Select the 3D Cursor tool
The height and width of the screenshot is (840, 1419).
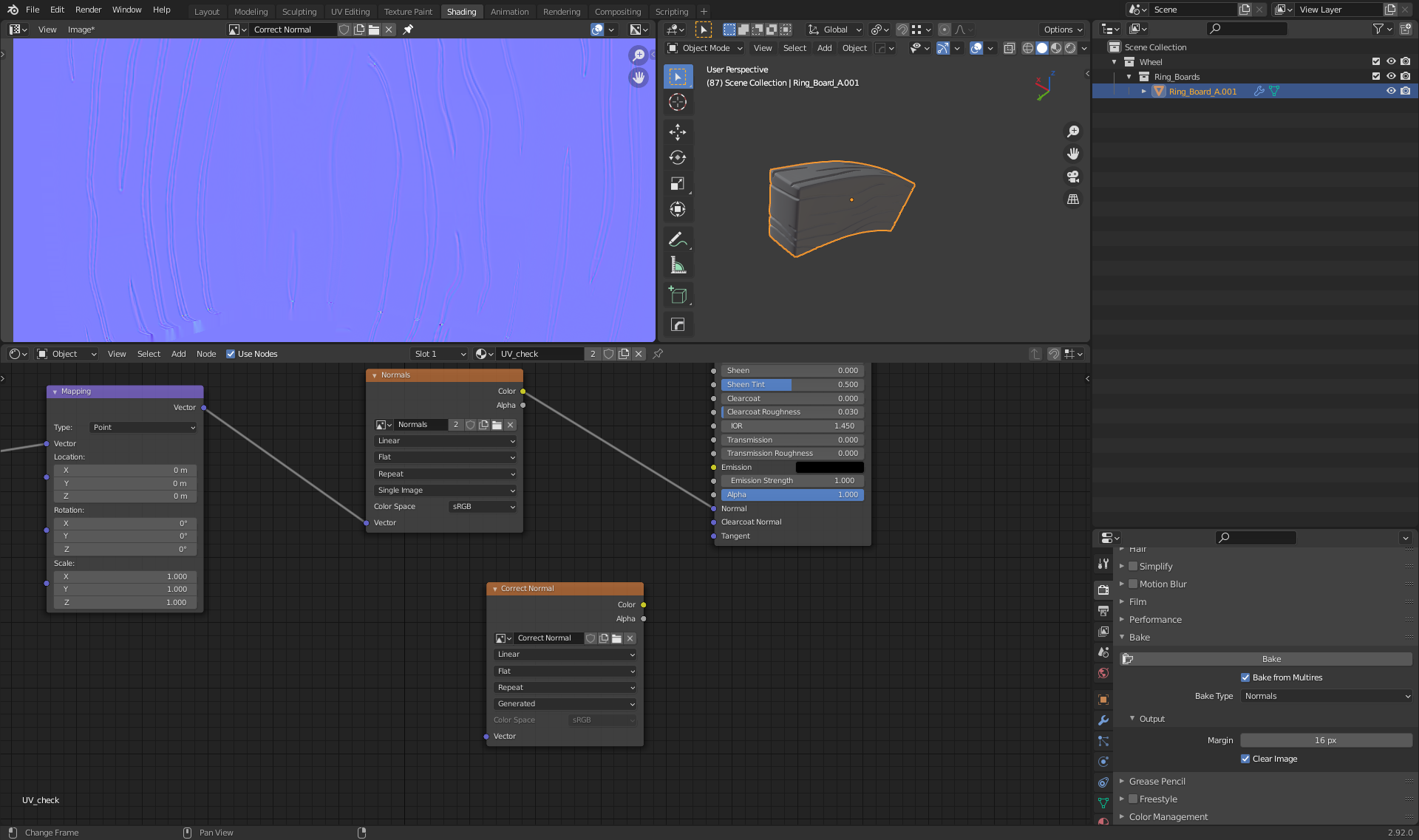677,102
